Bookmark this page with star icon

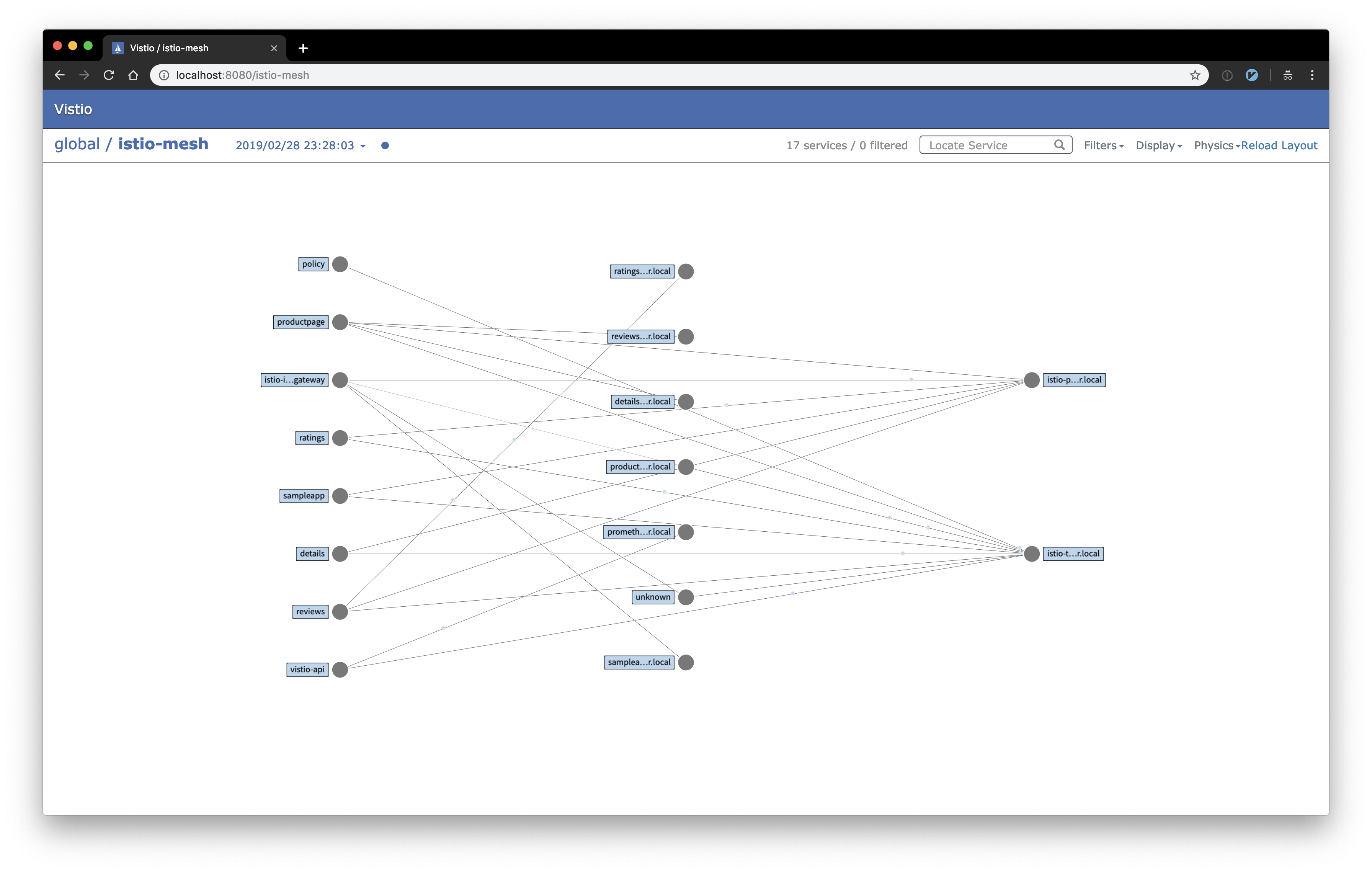pyautogui.click(x=1195, y=75)
